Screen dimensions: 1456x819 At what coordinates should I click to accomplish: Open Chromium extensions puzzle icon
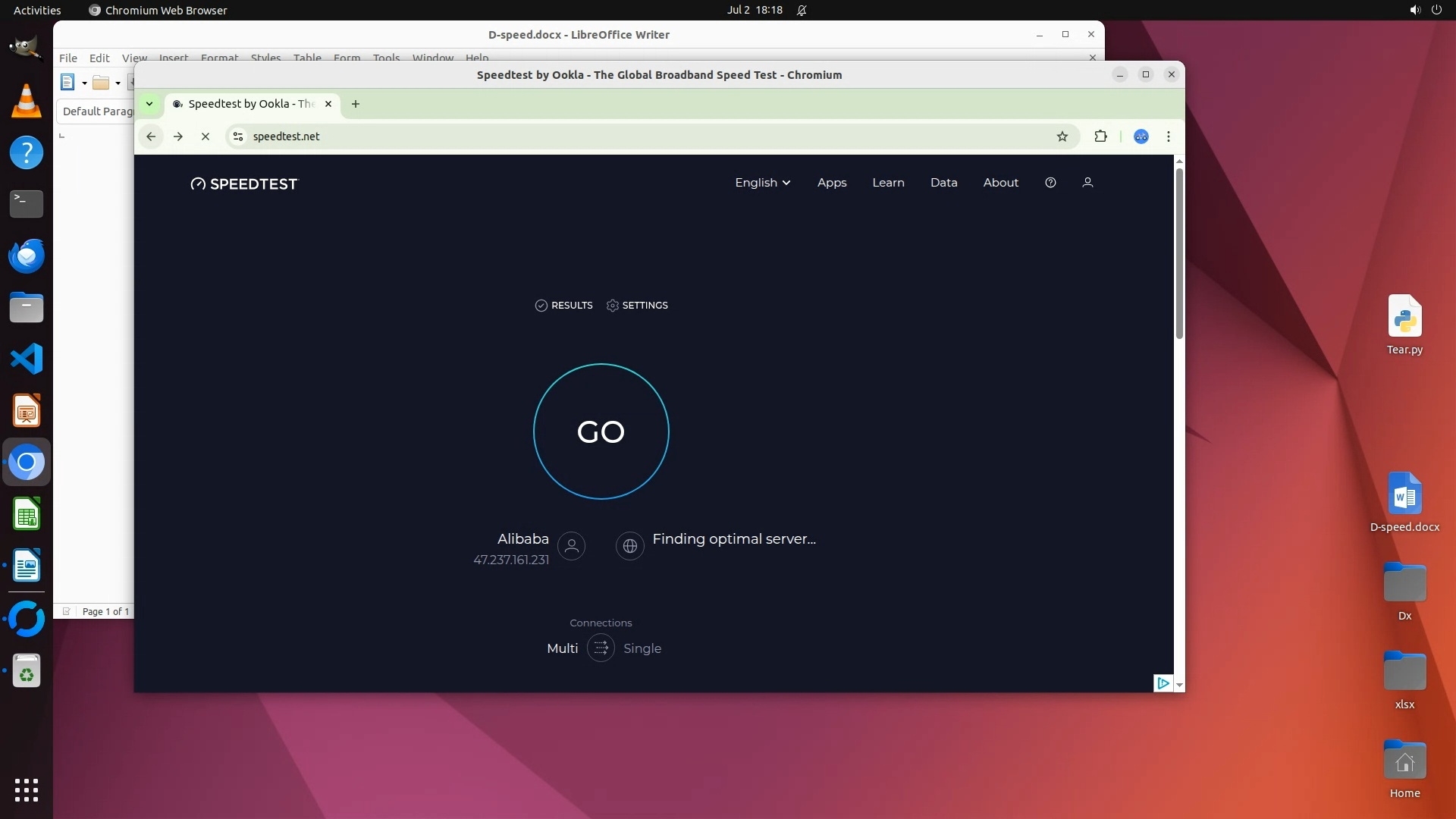[x=1100, y=136]
